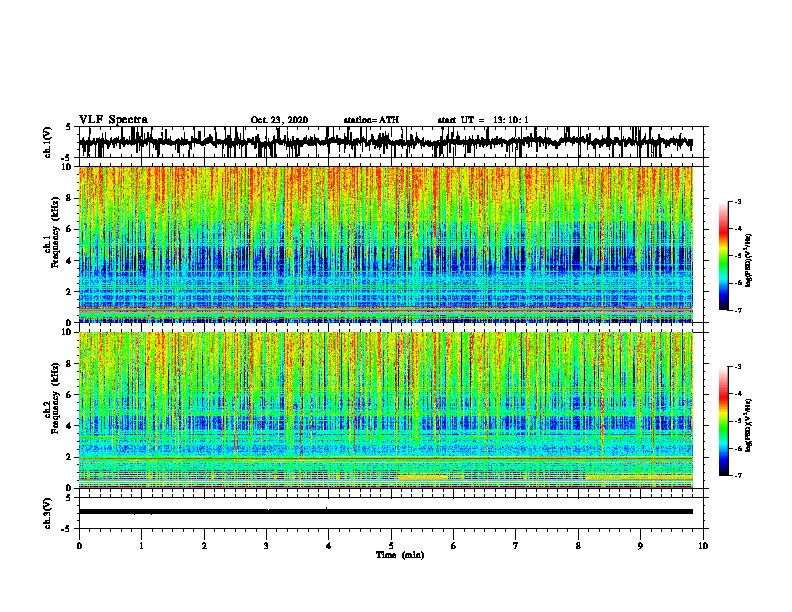
Task: Click the ch.1 color bar log(PSD) label
Action: (749, 260)
